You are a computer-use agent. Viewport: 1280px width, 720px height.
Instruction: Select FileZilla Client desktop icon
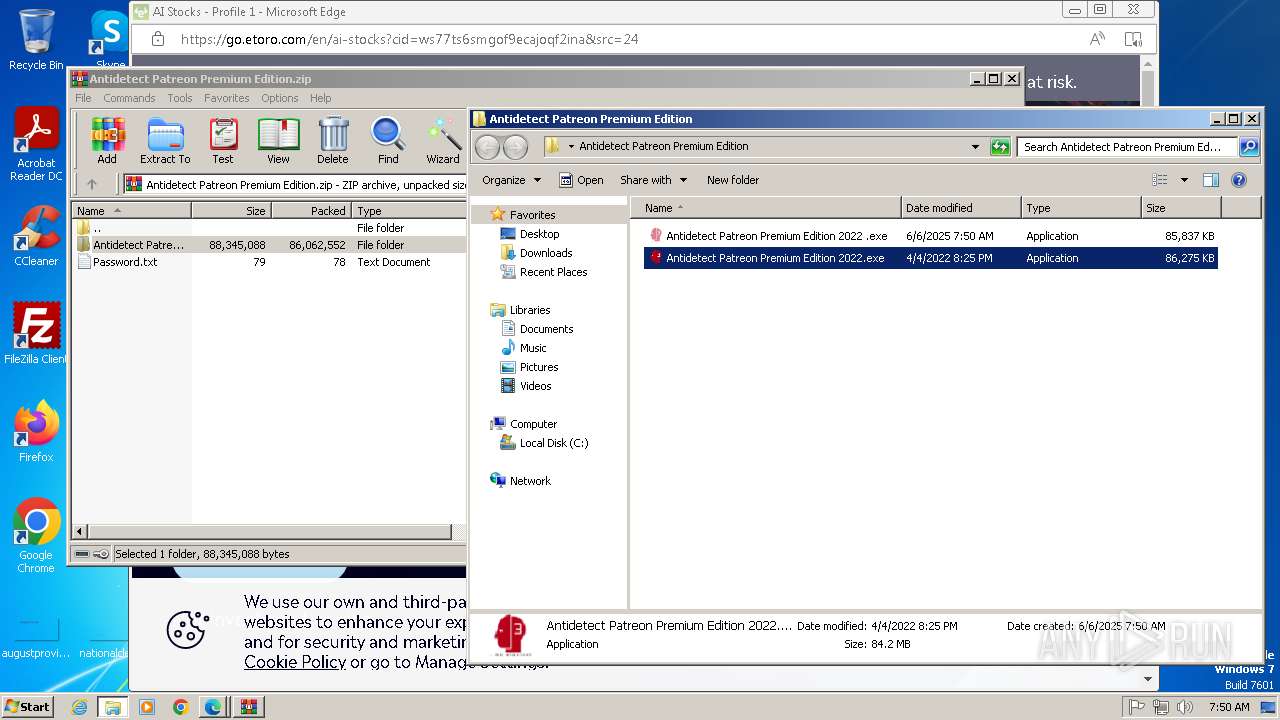pos(36,334)
